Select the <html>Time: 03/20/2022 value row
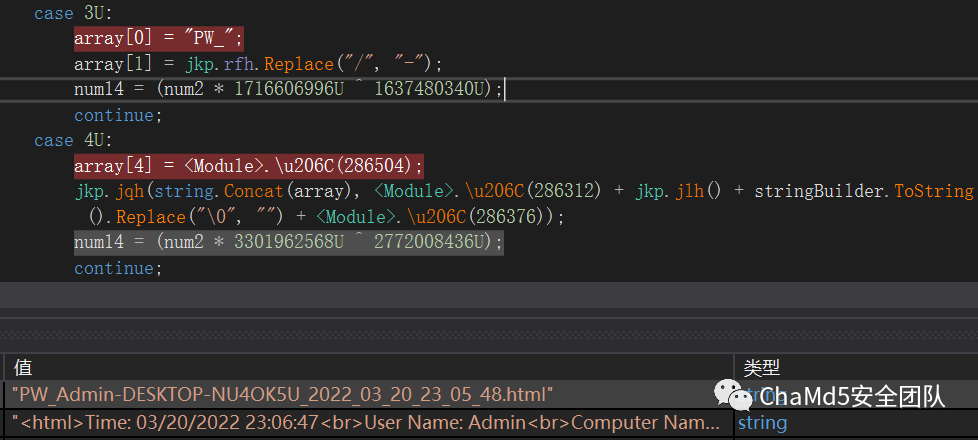Viewport: 978px width, 440px height. point(368,423)
